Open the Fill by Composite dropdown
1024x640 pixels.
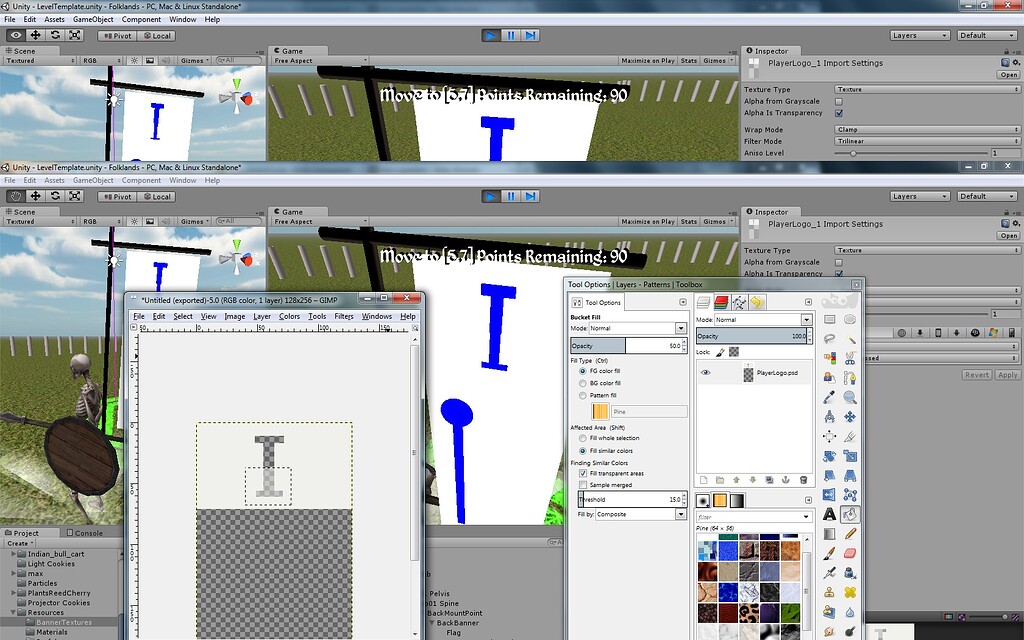click(636, 513)
